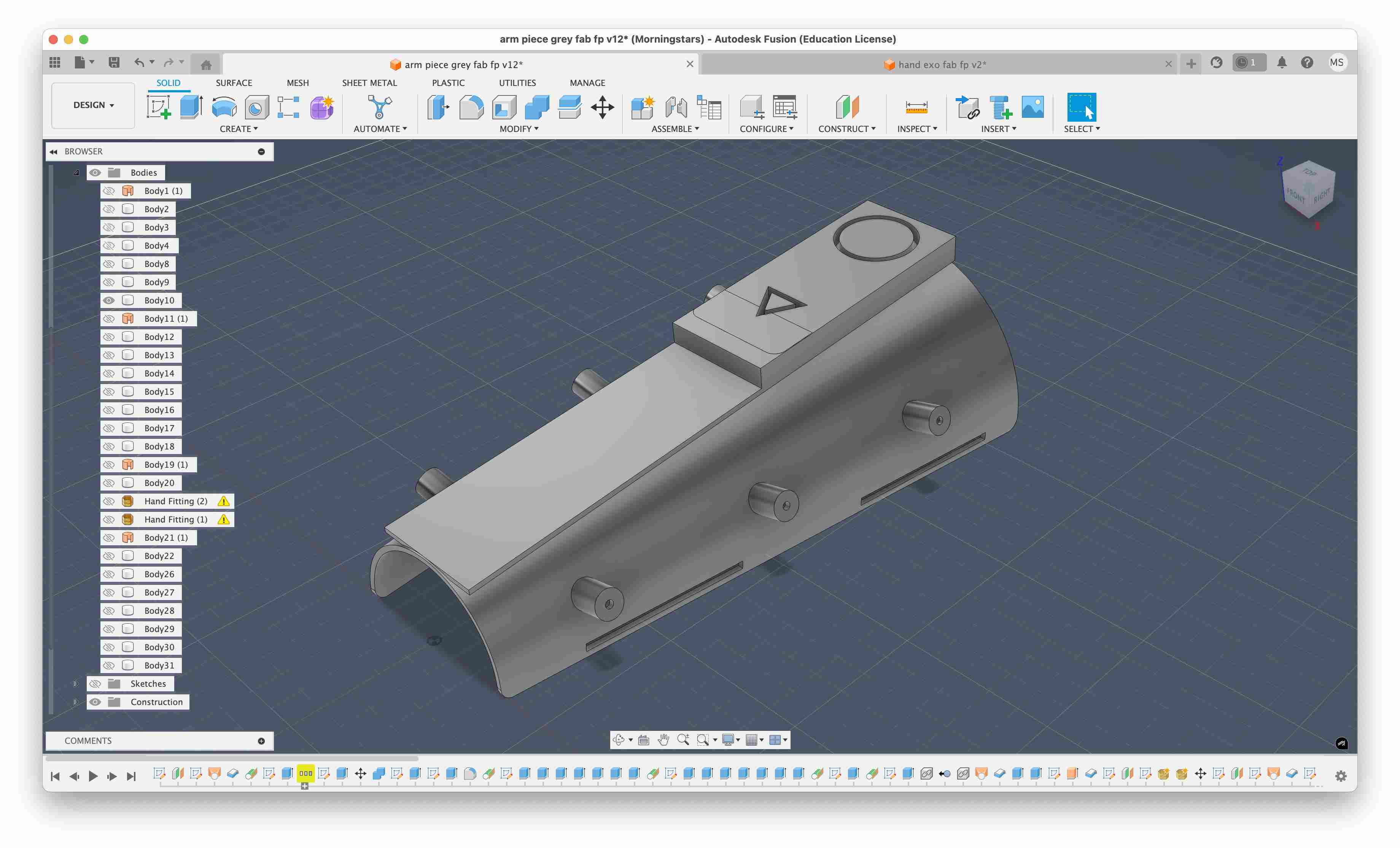Click the Save icon
Image resolution: width=1400 pixels, height=848 pixels.
[114, 62]
